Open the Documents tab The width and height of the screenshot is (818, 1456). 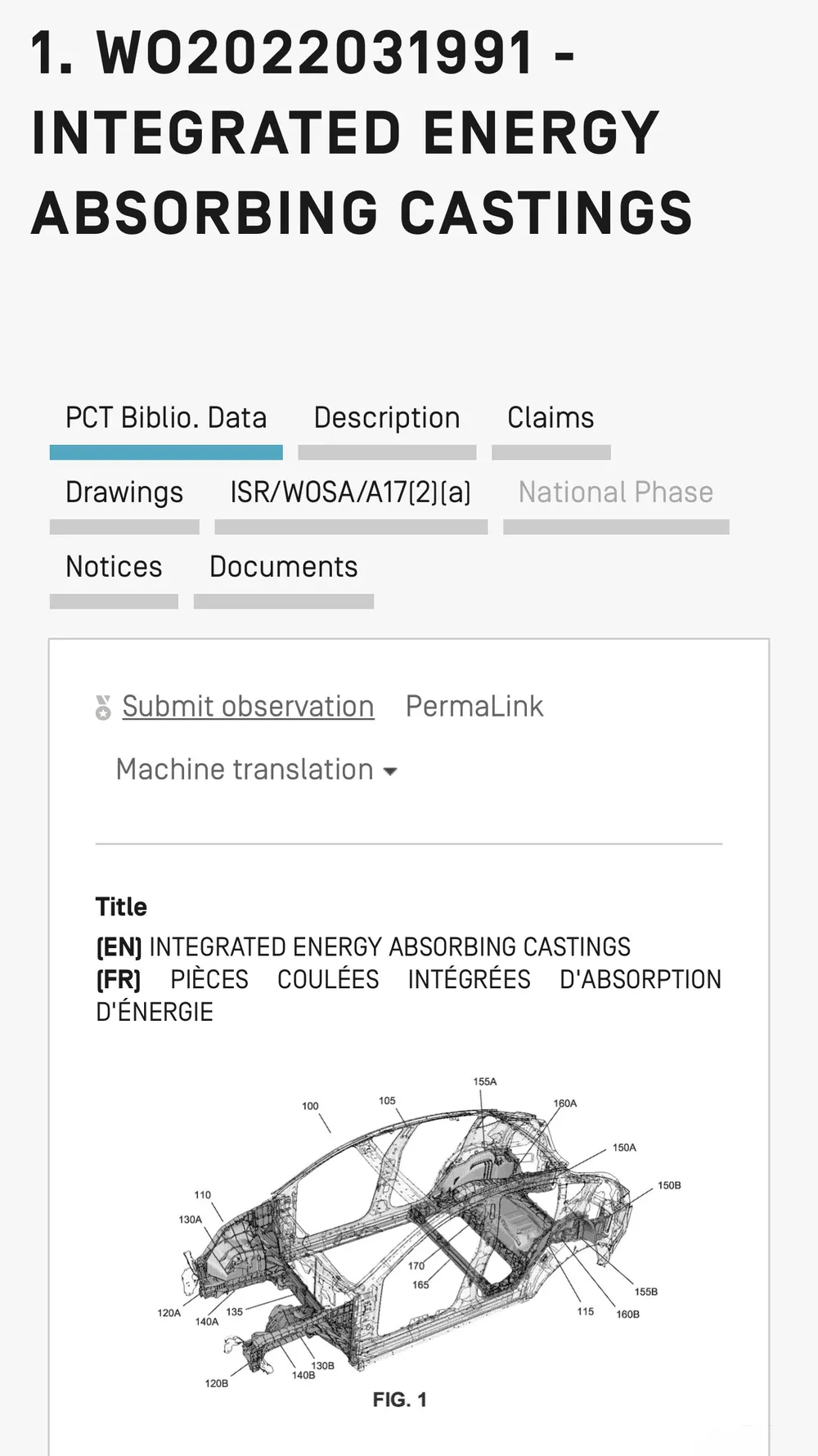(x=283, y=567)
